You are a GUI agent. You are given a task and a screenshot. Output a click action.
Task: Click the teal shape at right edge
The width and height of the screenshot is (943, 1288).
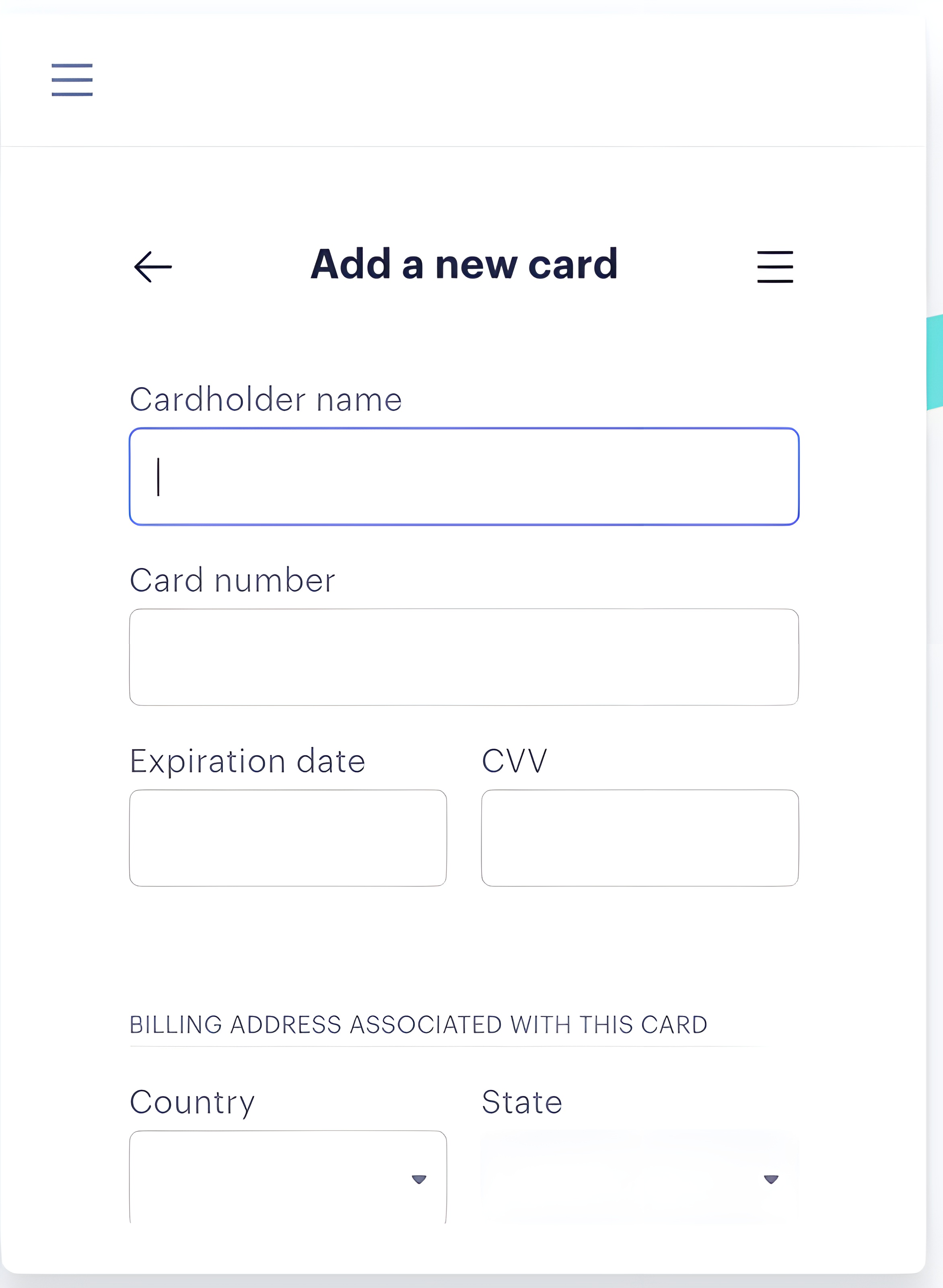[935, 362]
